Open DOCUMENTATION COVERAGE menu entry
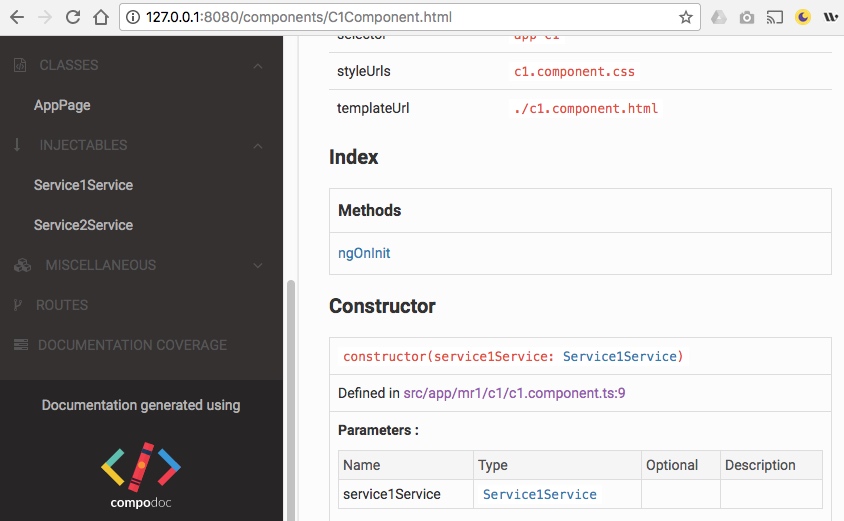Image resolution: width=844 pixels, height=521 pixels. pyautogui.click(x=132, y=345)
